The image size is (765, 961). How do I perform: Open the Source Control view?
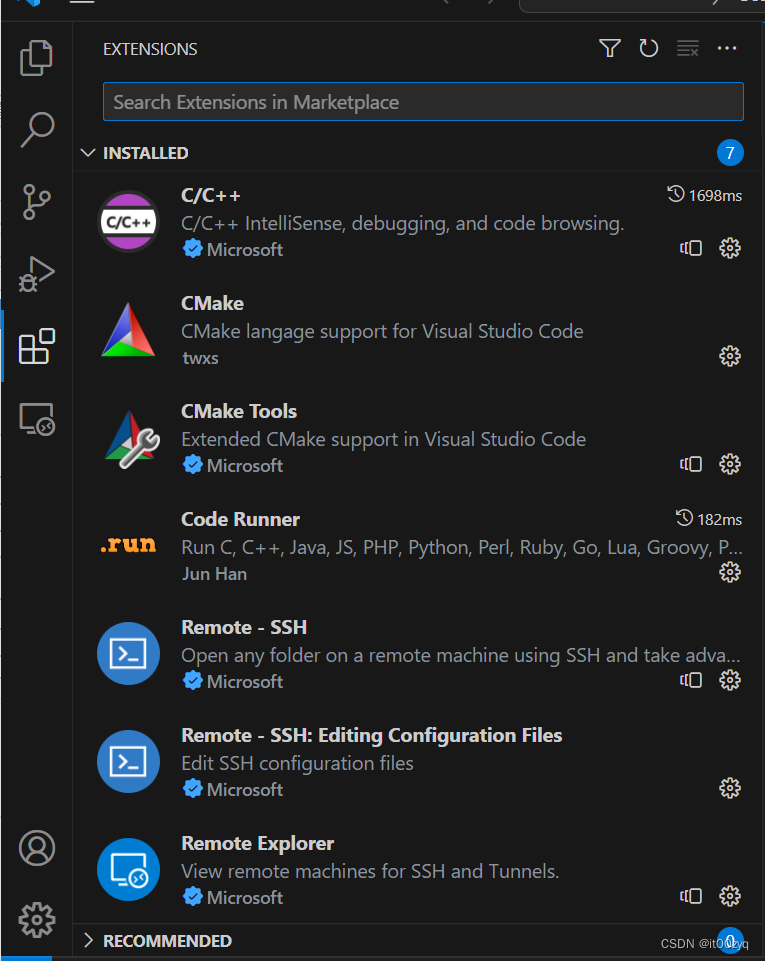click(37, 202)
